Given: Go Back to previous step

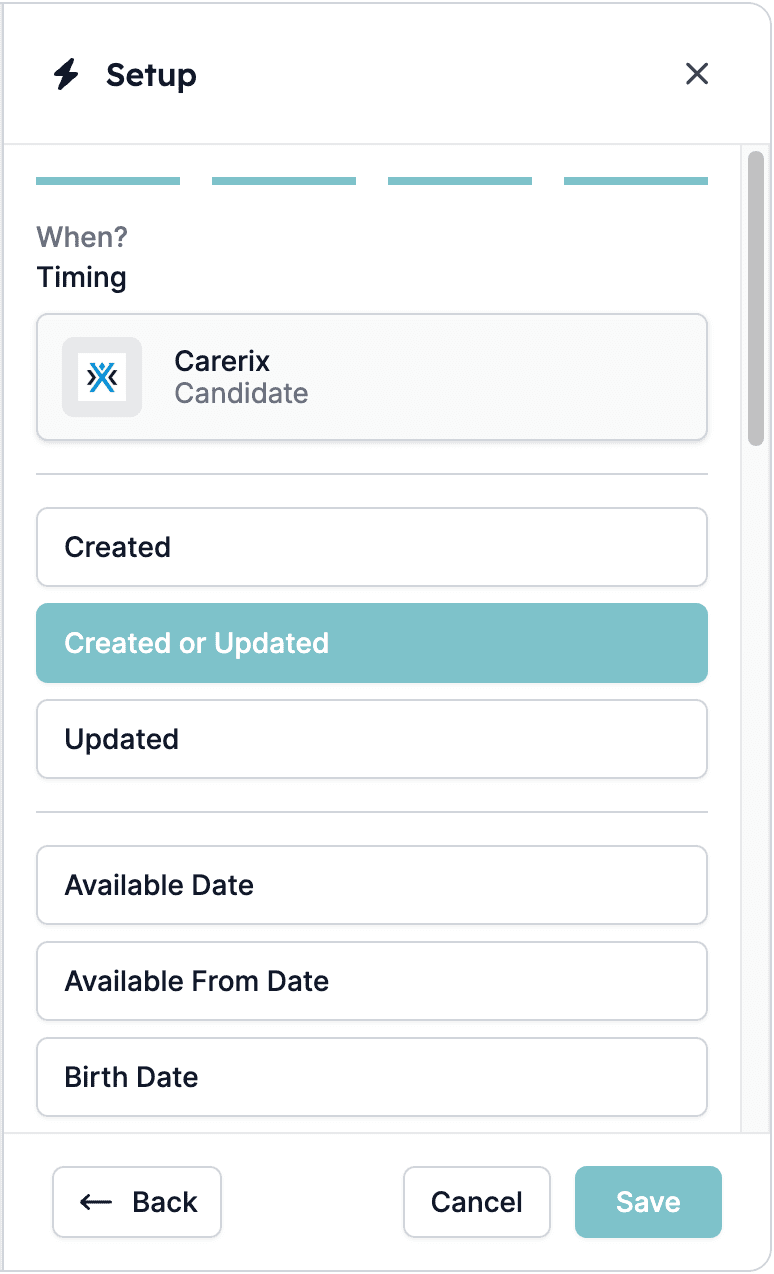Looking at the screenshot, I should (x=137, y=1202).
